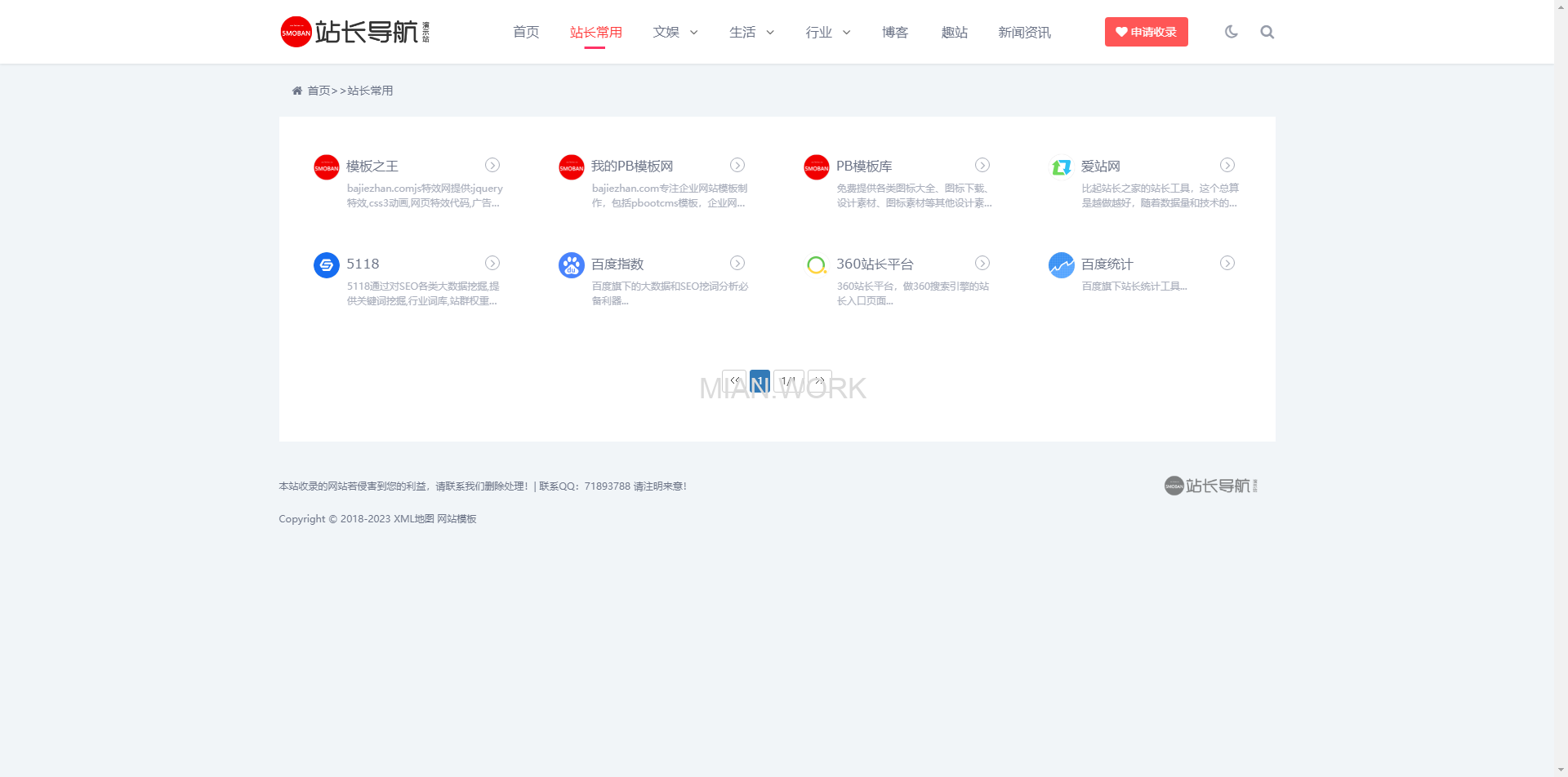Open the 趣站 nav item
Screen dimensions: 1568x777
click(954, 32)
